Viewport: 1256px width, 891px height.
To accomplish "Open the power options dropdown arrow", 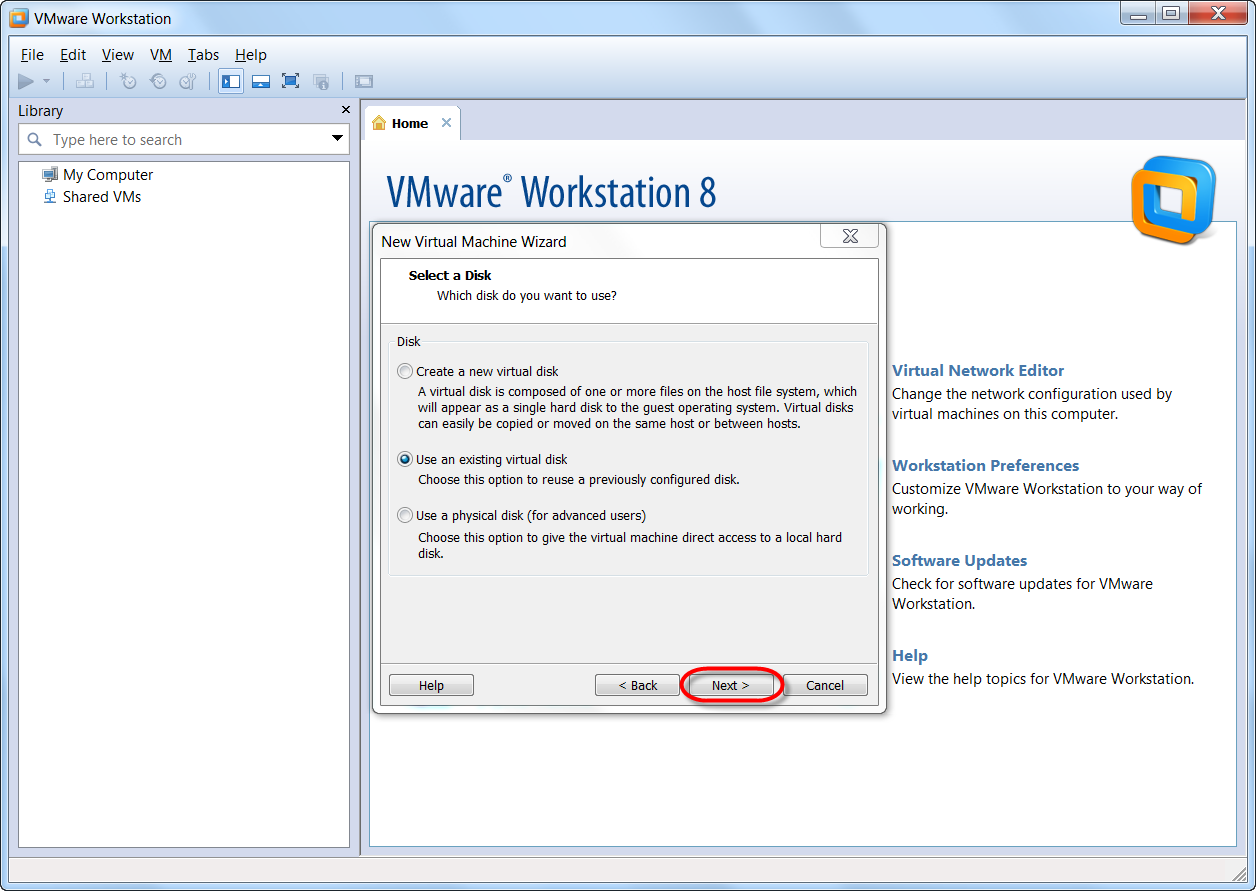I will [x=46, y=82].
